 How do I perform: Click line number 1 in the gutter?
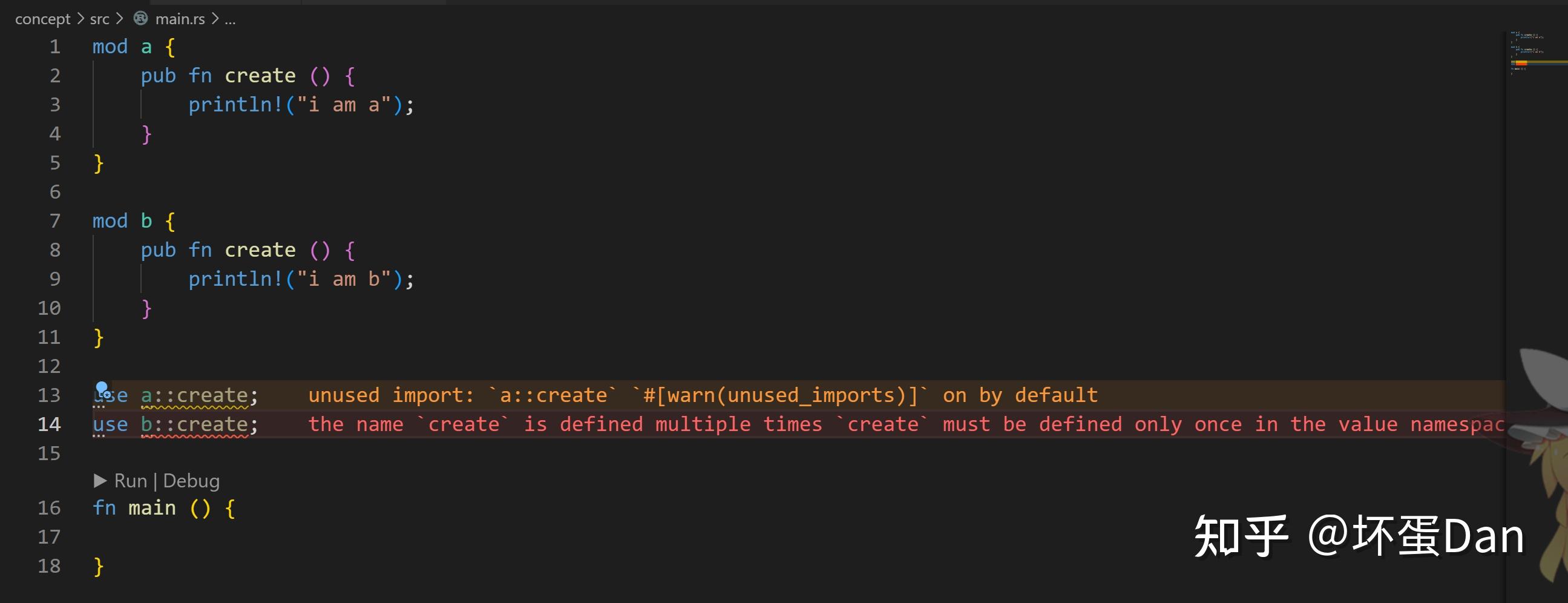point(55,47)
